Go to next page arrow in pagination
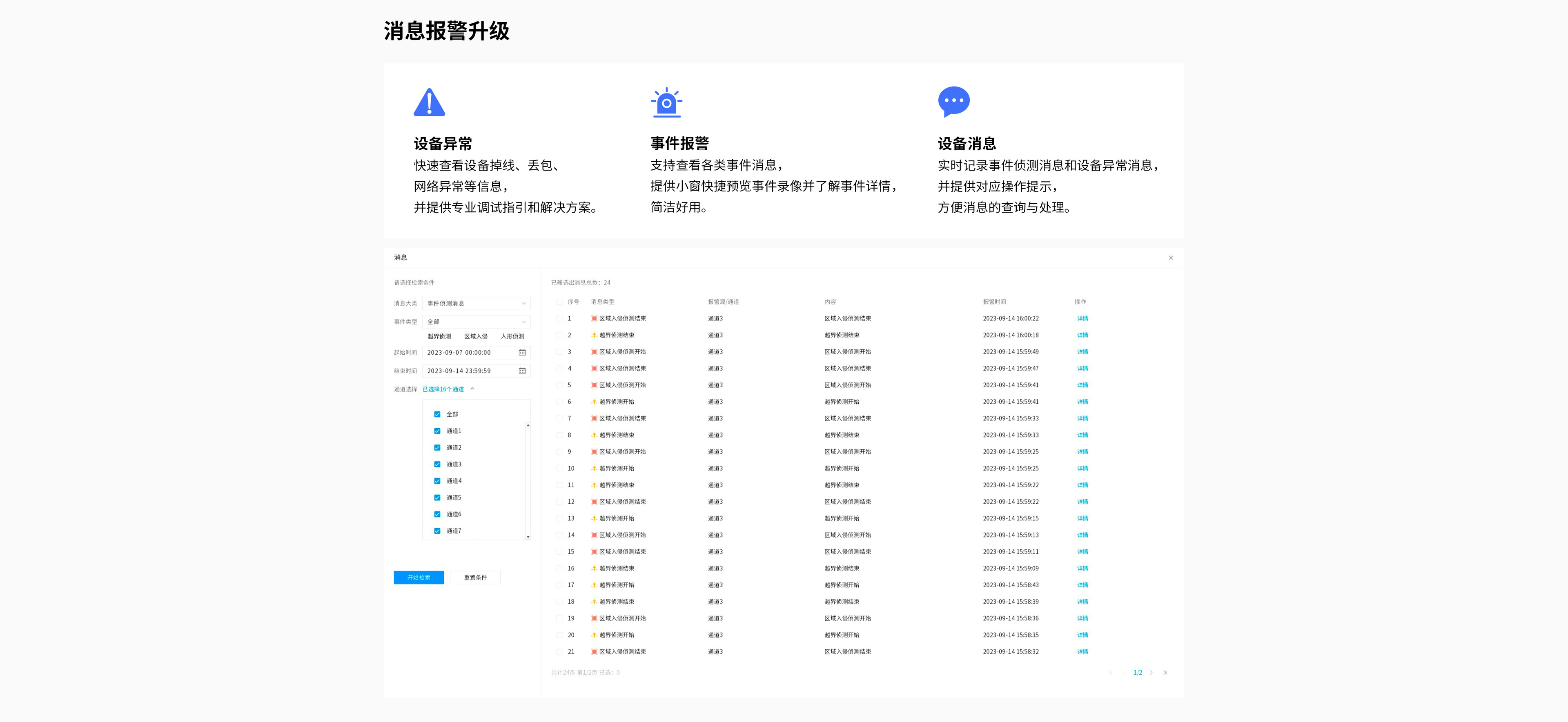The image size is (1568, 722). tap(1151, 673)
